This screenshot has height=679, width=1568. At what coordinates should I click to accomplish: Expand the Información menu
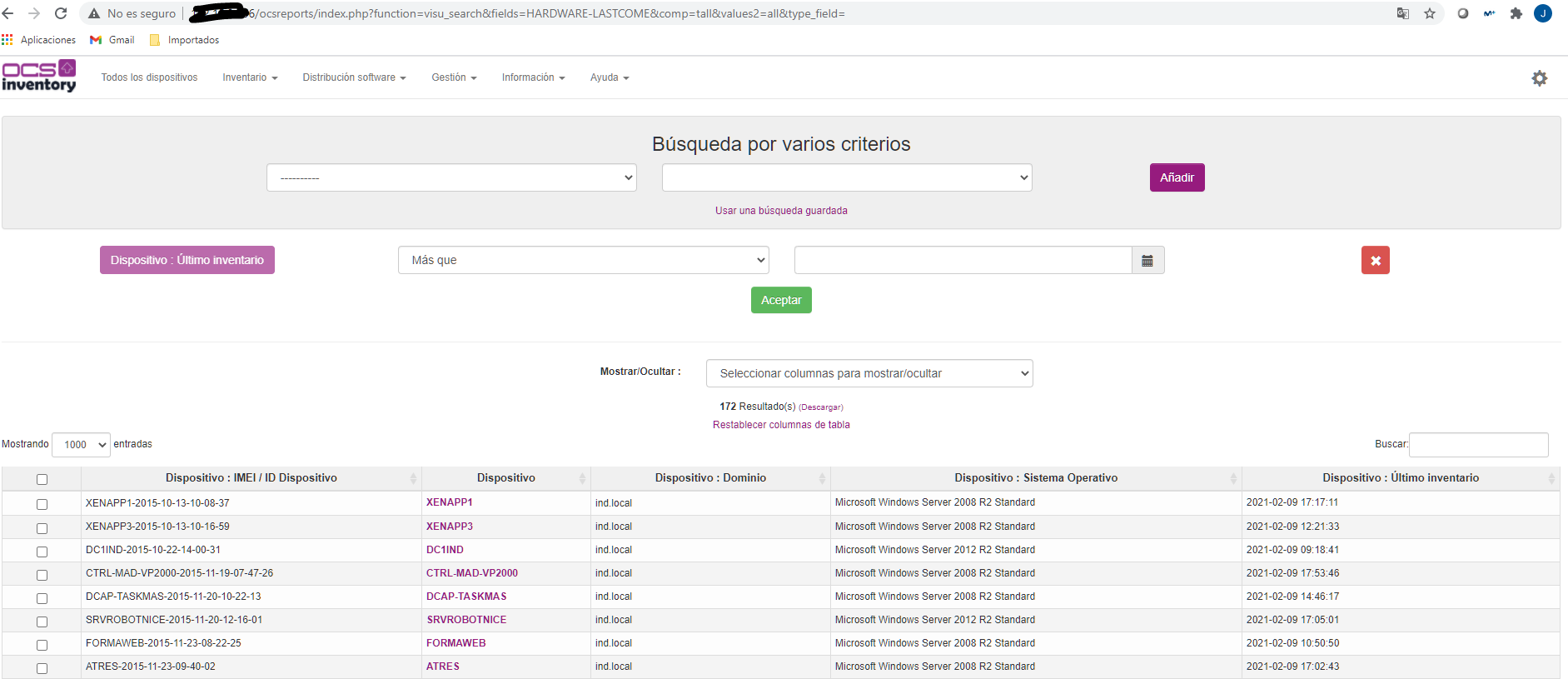coord(533,77)
